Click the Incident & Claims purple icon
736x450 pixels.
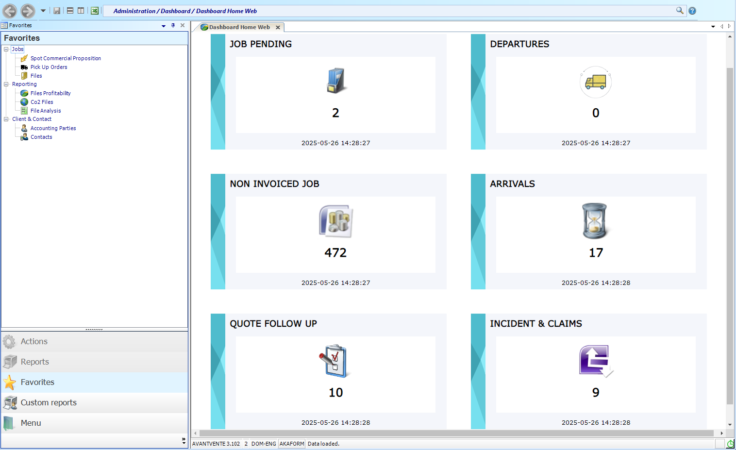(x=595, y=361)
